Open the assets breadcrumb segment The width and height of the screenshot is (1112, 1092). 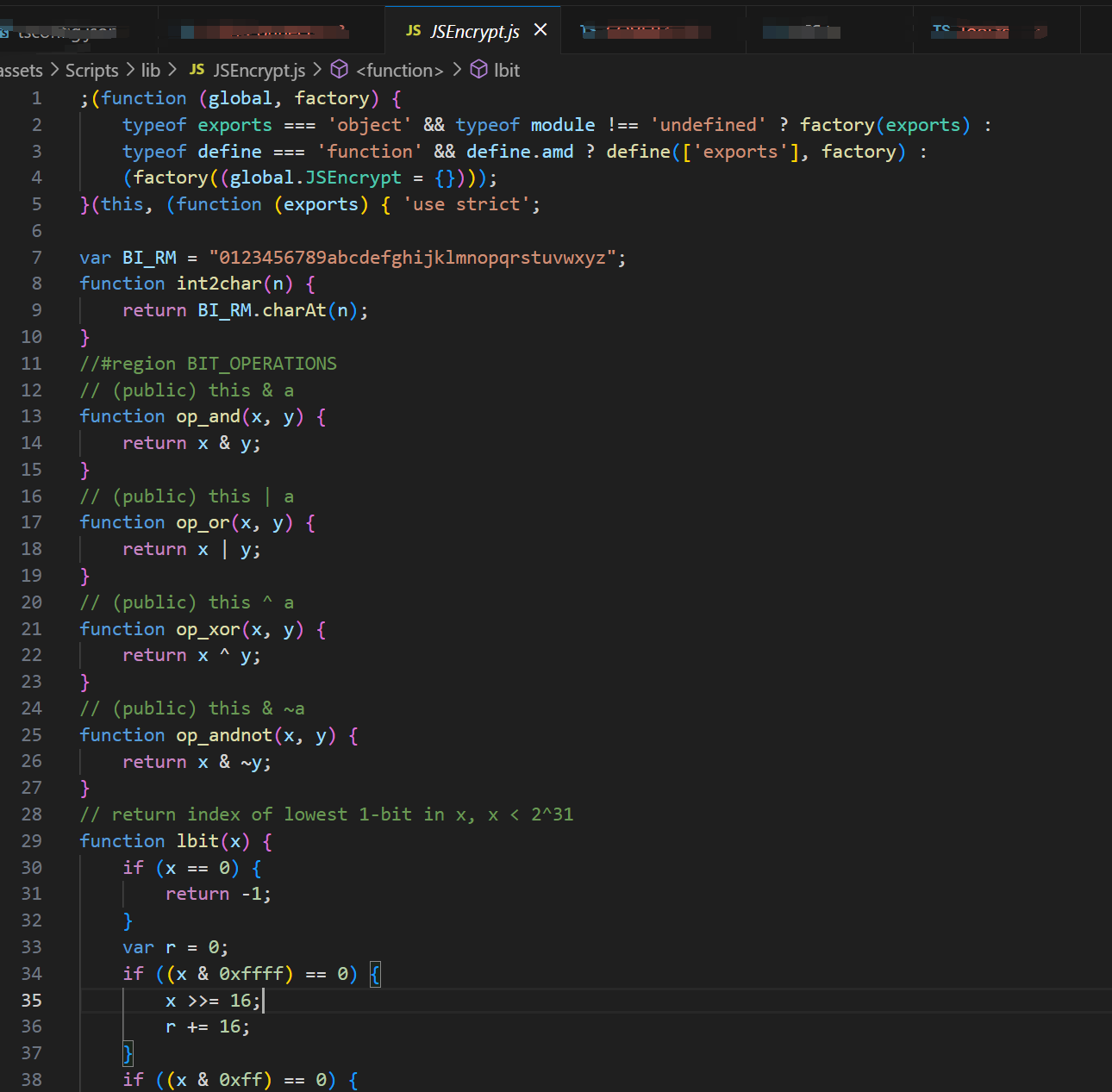(x=21, y=71)
